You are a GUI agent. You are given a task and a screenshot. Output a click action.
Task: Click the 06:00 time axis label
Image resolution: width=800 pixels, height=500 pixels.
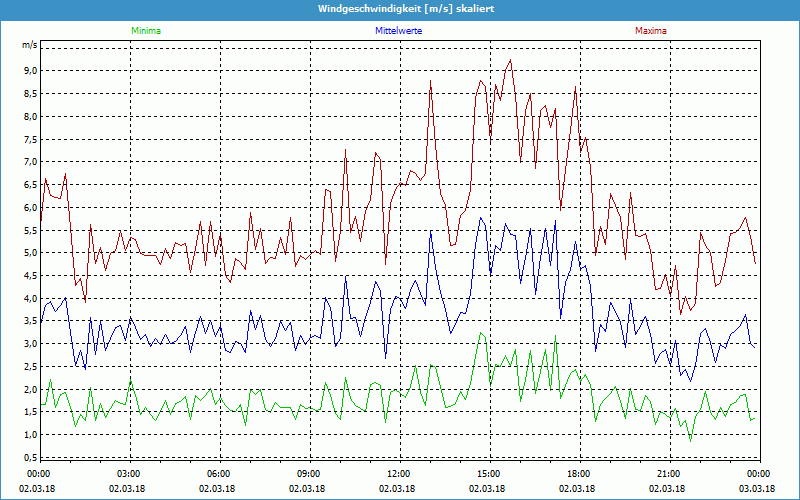[x=218, y=474]
